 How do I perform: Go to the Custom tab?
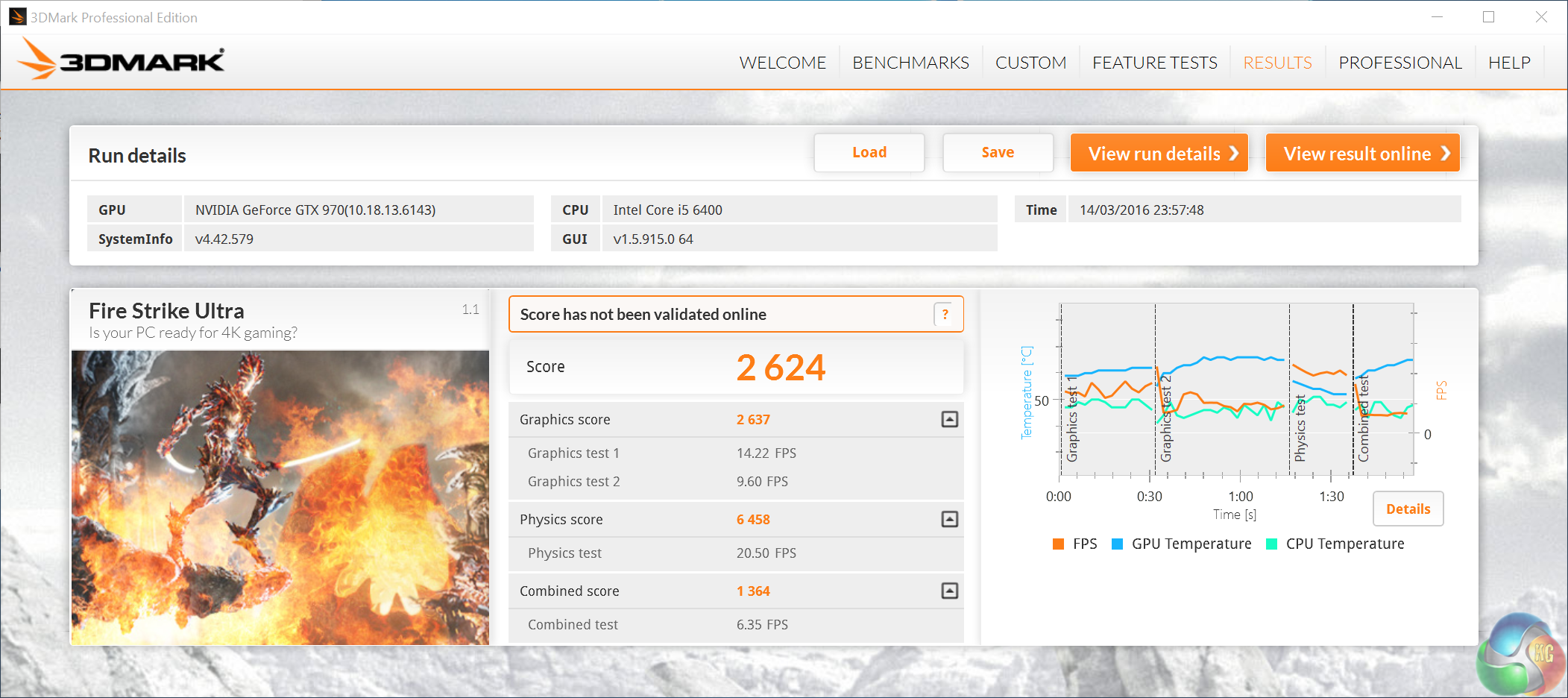click(1030, 63)
